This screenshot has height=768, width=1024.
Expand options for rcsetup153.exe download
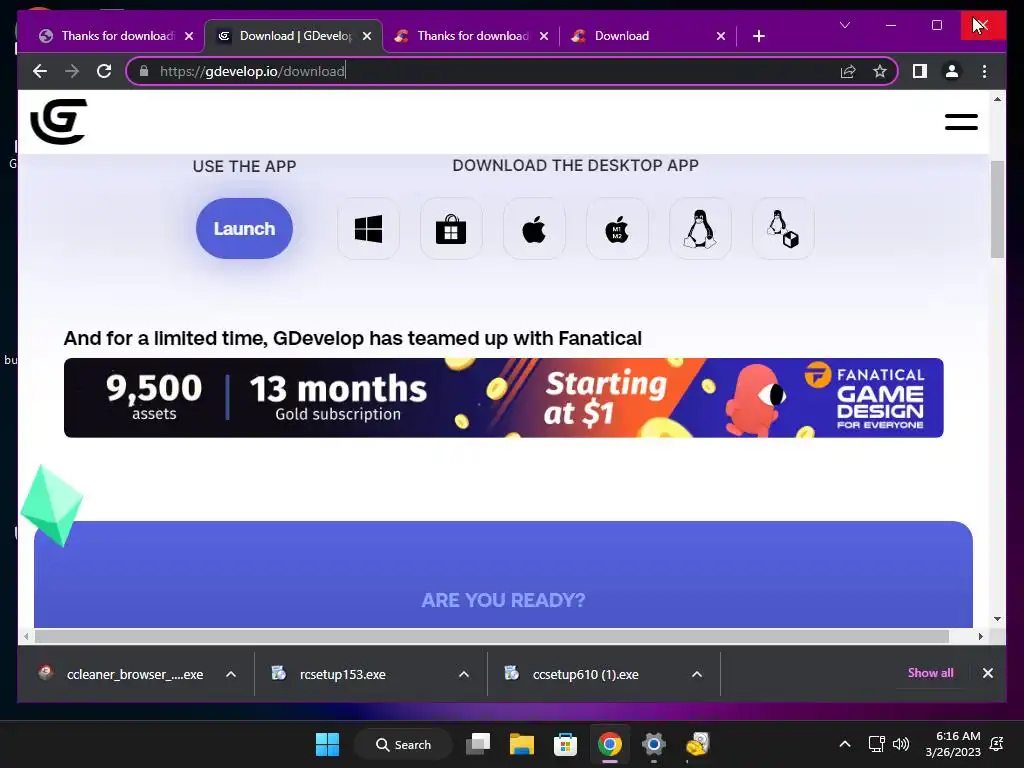click(x=464, y=674)
